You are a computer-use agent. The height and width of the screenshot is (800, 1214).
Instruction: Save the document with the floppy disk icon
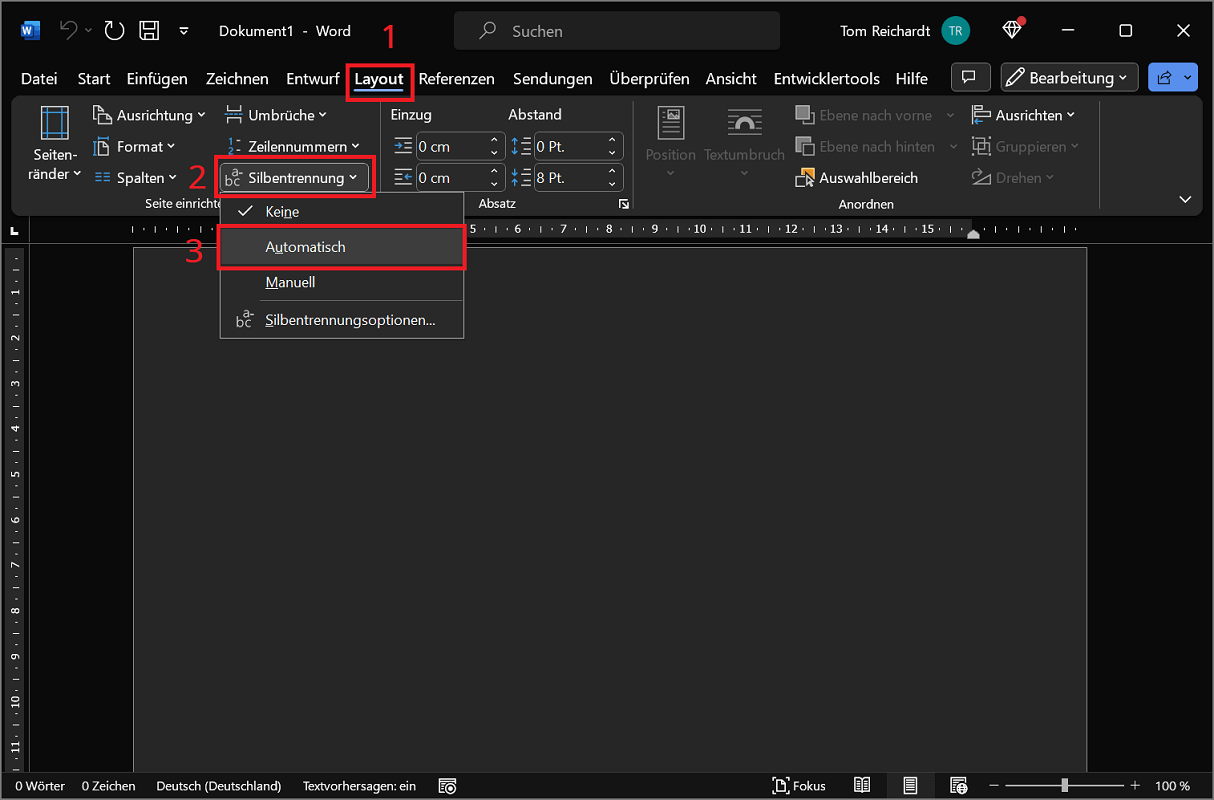(x=149, y=31)
